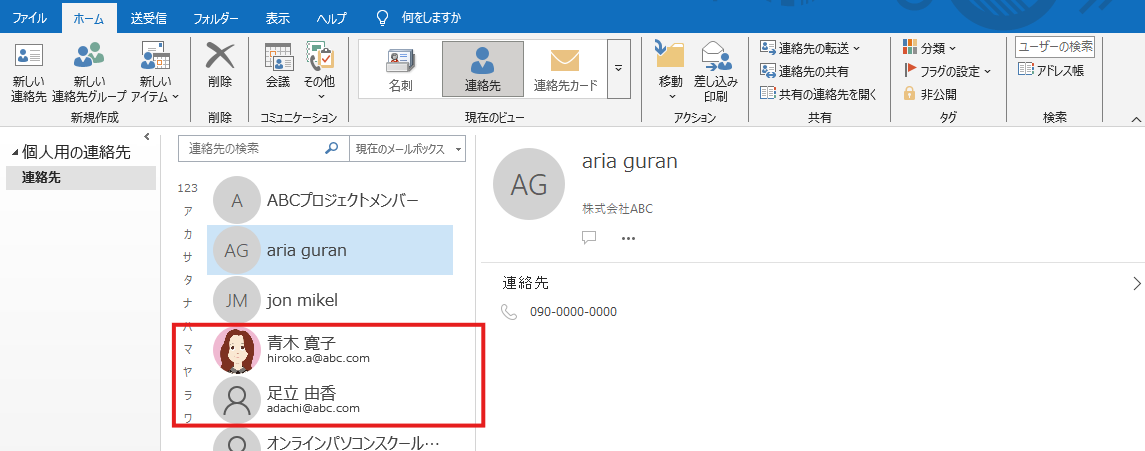
Task: Expand the current view gallery
Action: pos(619,69)
